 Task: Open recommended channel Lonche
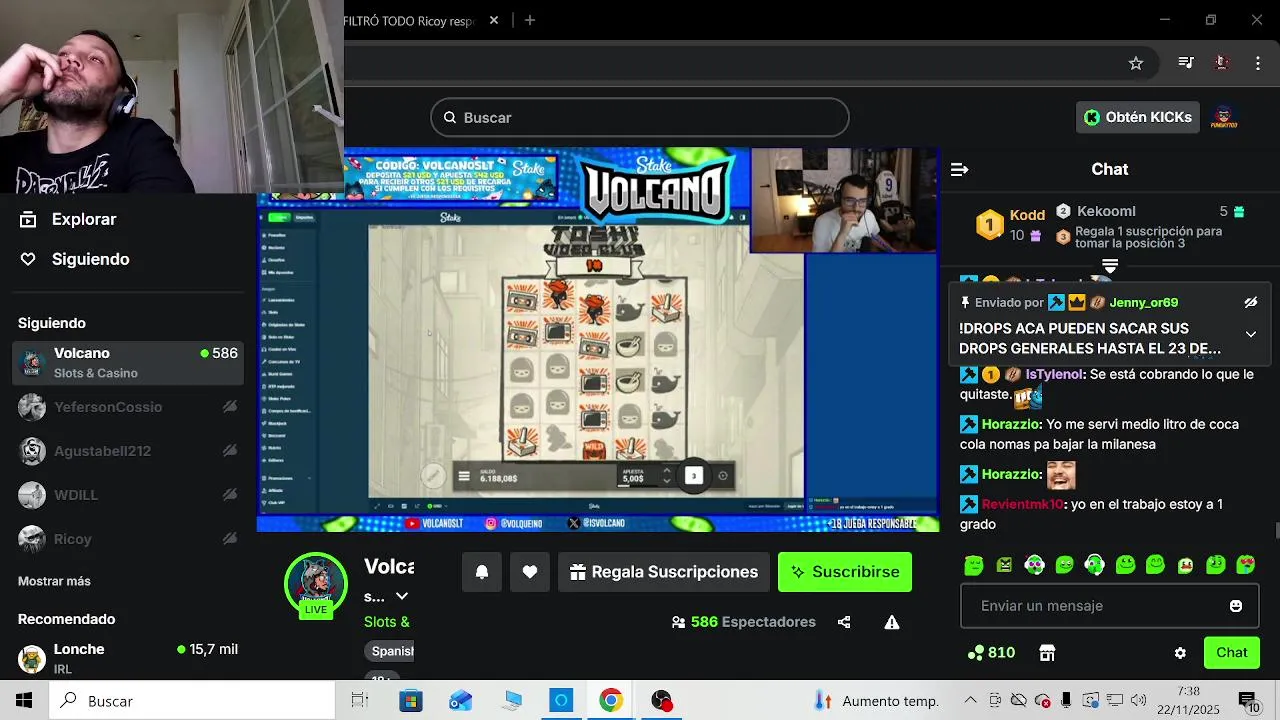128,657
